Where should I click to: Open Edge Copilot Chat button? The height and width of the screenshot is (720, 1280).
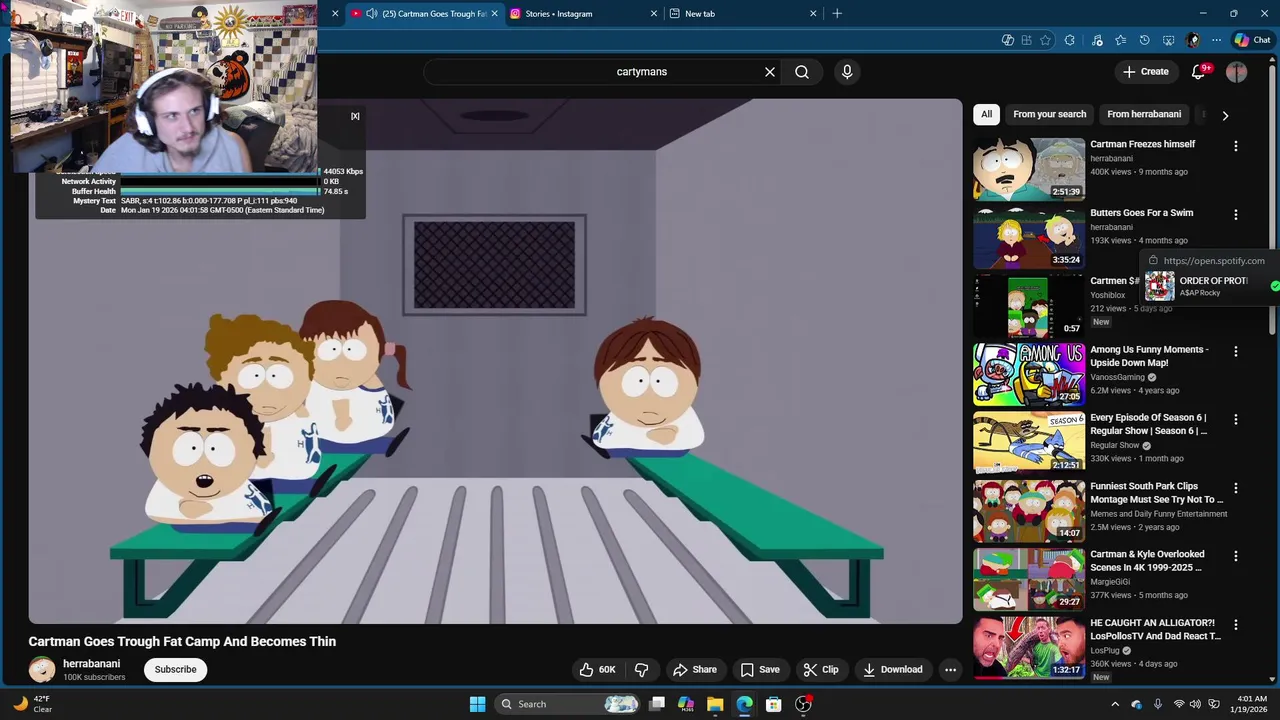click(1252, 40)
